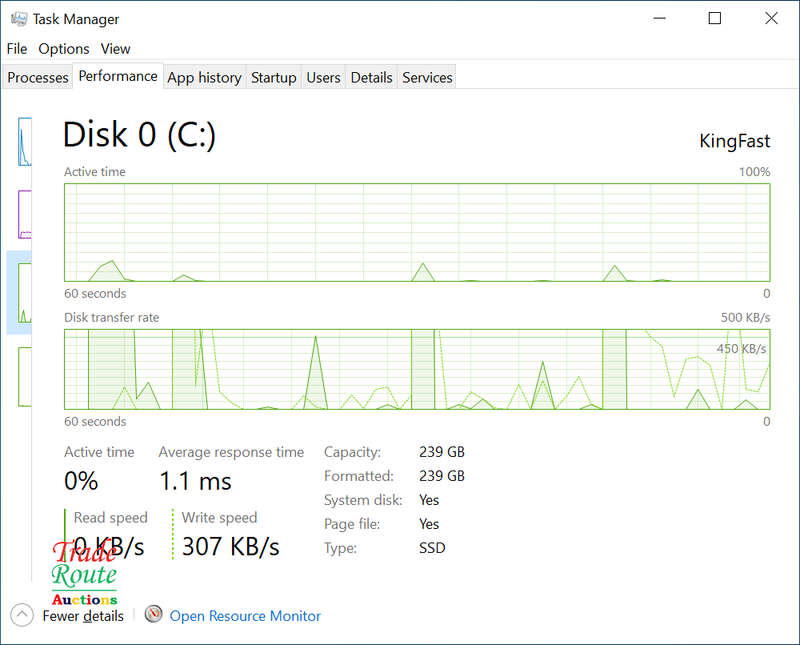Switch to the App history tab
Viewport: 800px width, 645px height.
(x=204, y=78)
